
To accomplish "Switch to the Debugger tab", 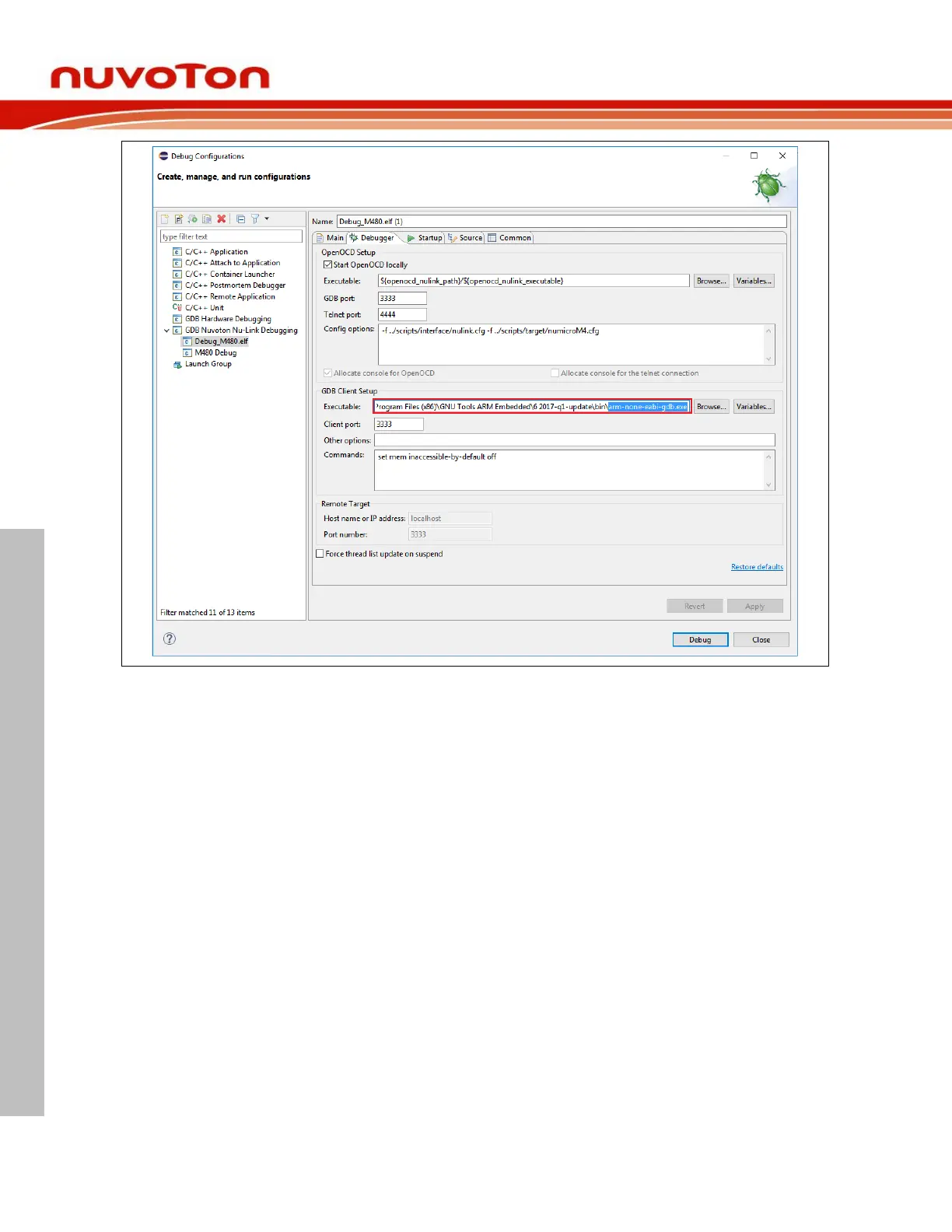I will coord(372,238).
